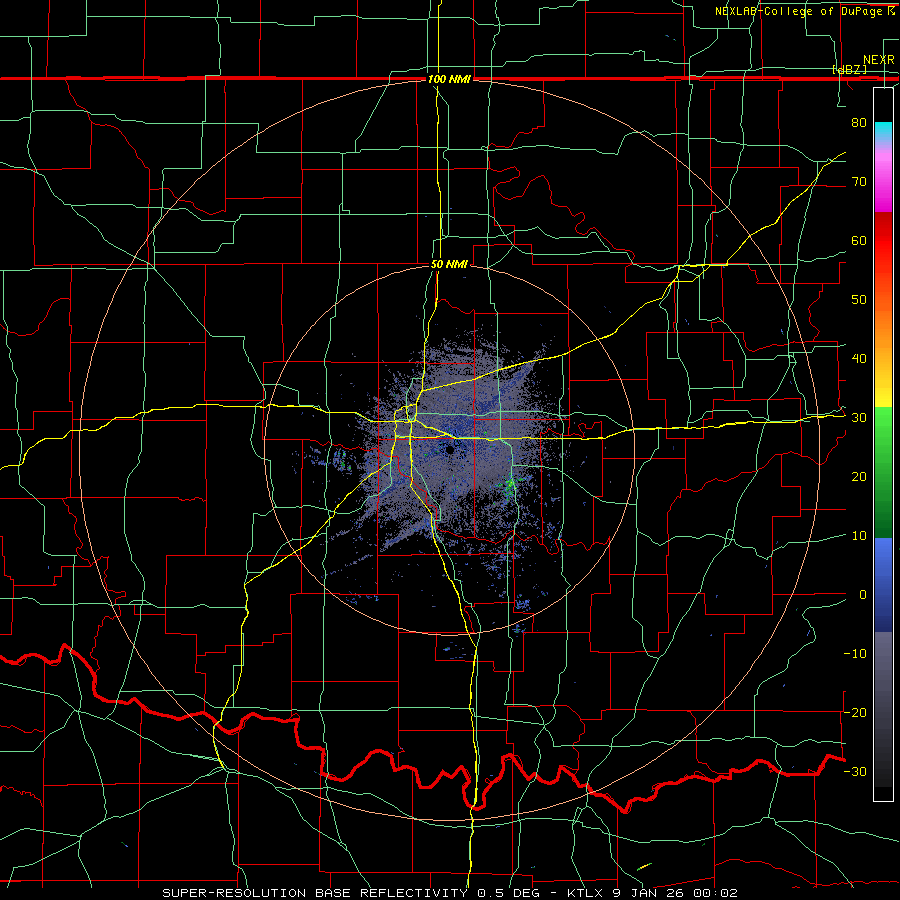Click the NEXR label above the color scale
900x900 pixels.
pos(879,60)
